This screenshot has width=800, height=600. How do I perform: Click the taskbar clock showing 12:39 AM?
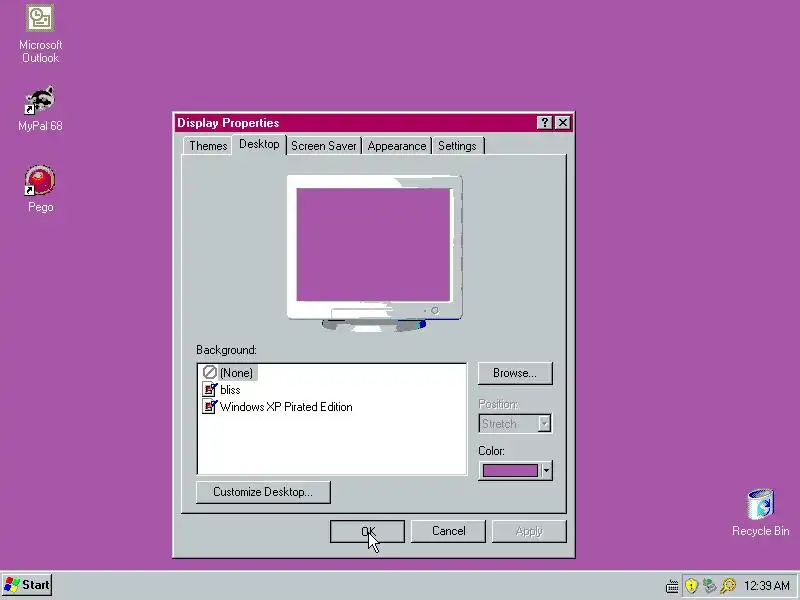point(766,586)
